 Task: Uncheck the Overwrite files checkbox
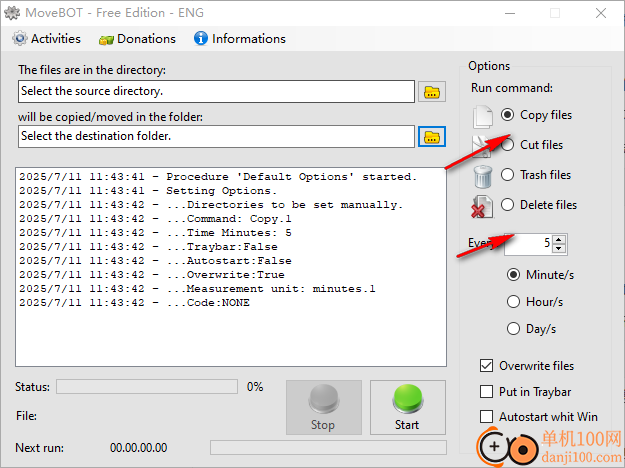click(486, 366)
